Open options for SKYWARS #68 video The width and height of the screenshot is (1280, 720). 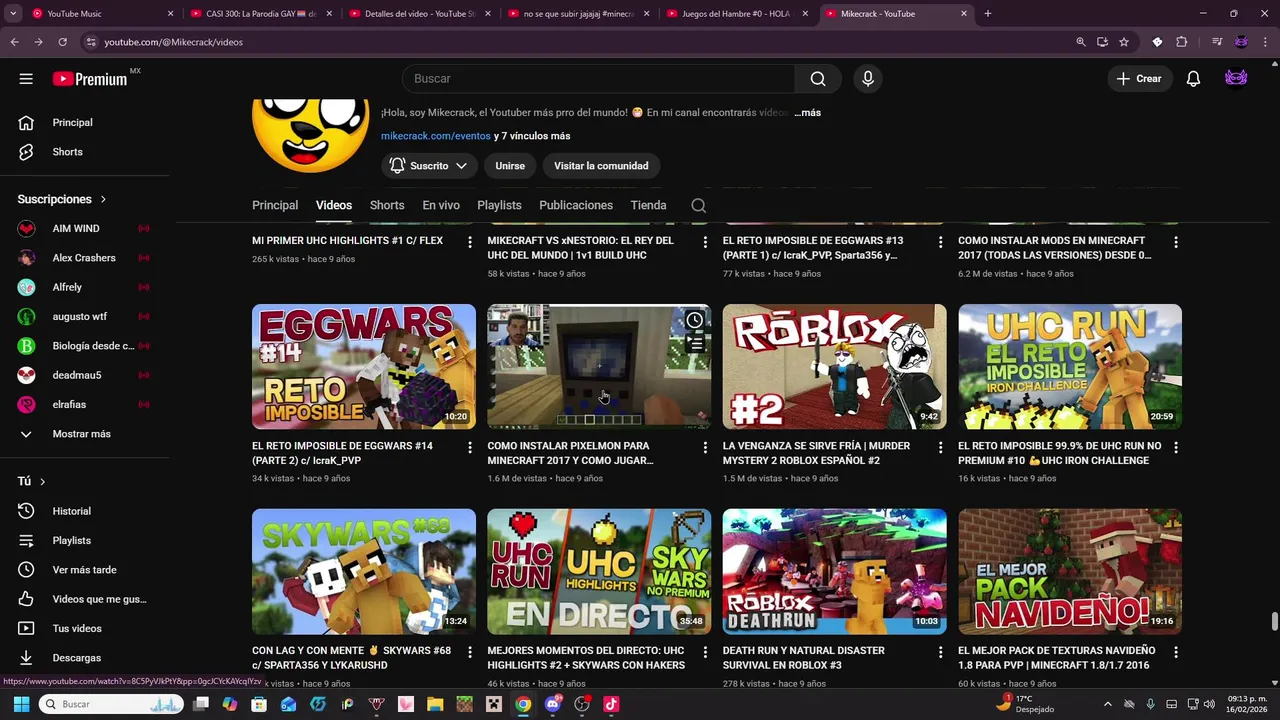(x=469, y=652)
